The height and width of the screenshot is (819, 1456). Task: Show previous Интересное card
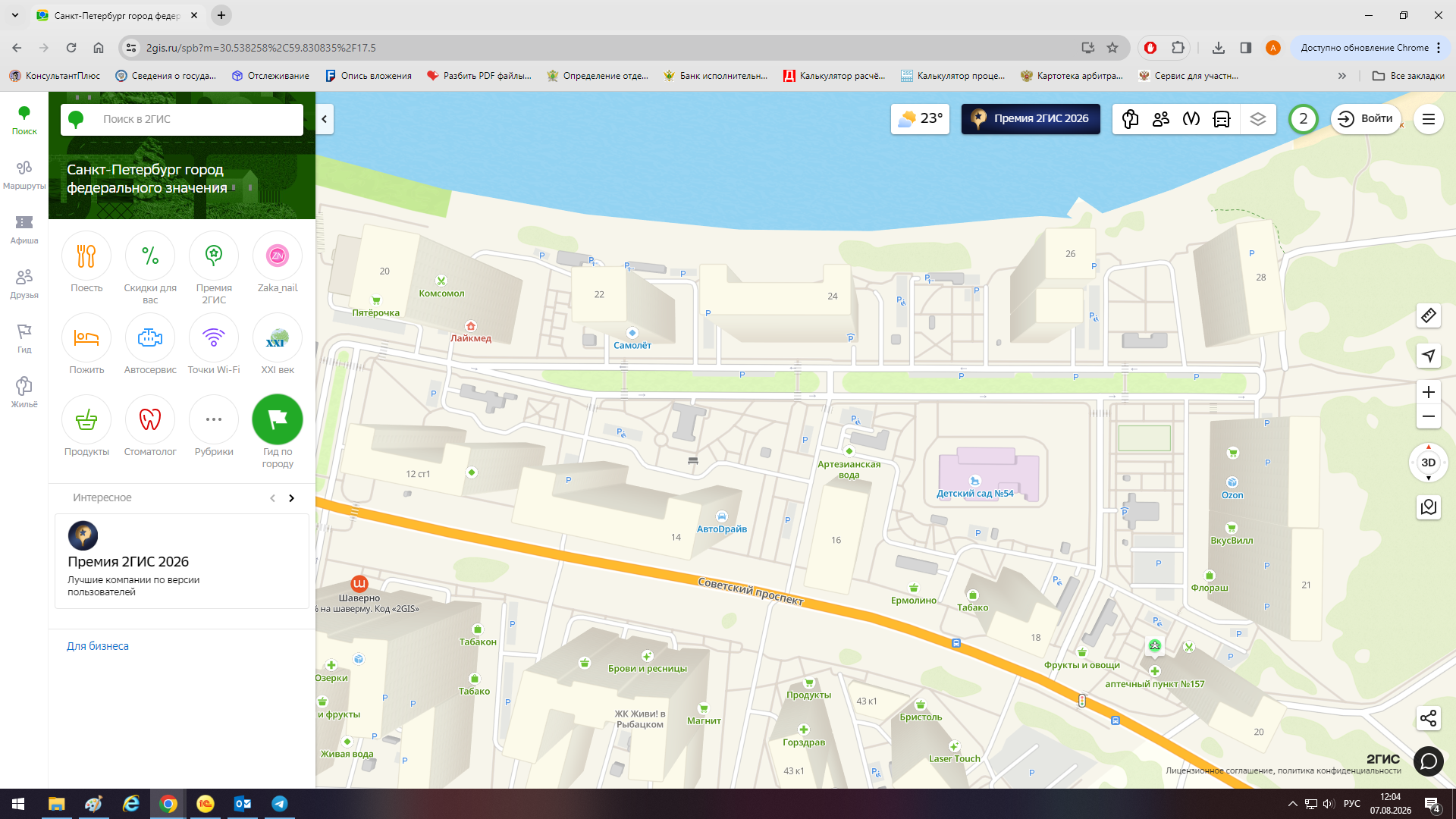[272, 498]
